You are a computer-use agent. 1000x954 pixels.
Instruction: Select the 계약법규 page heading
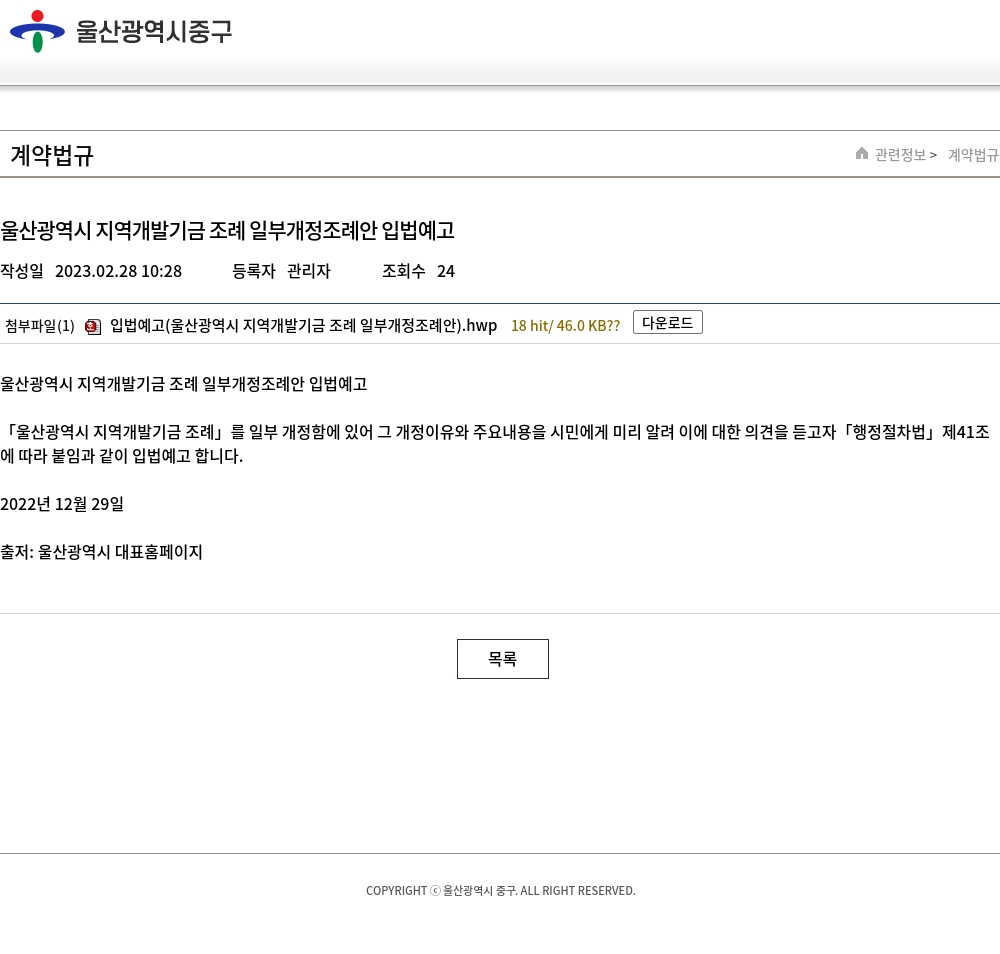tap(52, 155)
